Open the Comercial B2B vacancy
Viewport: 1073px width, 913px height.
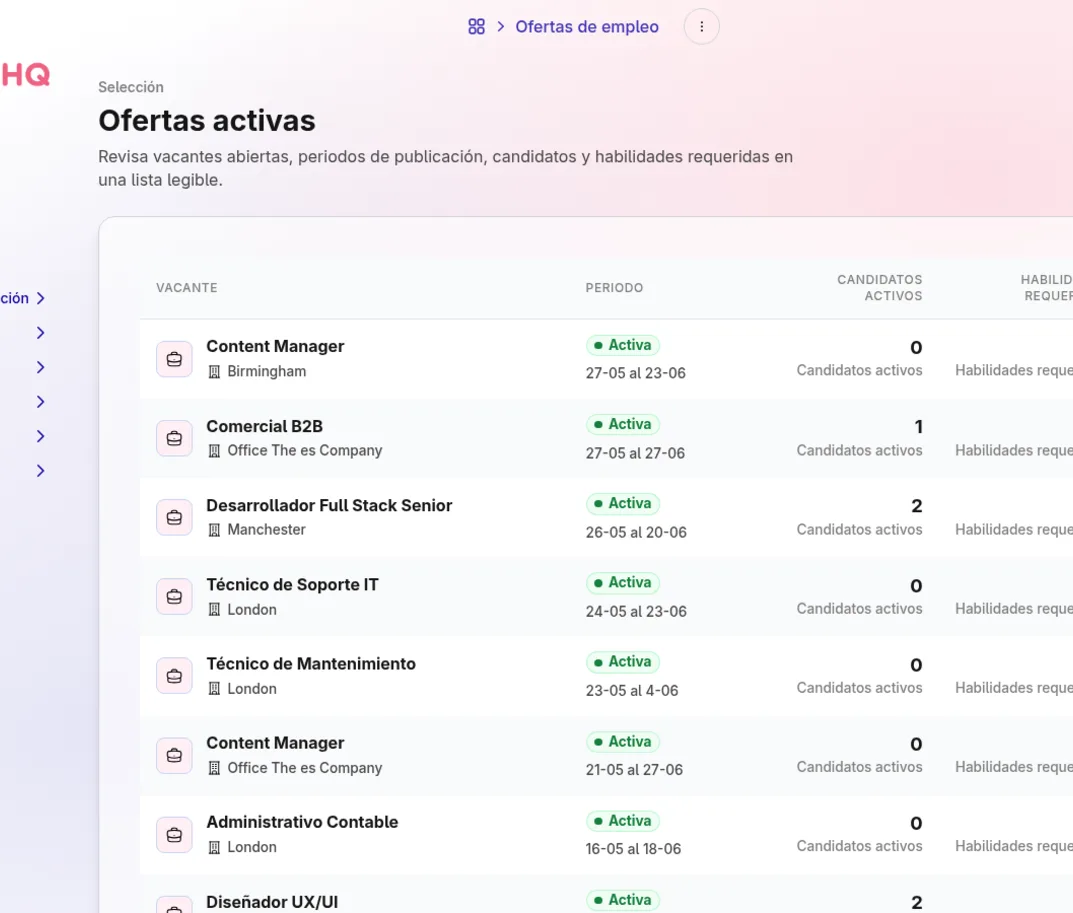pyautogui.click(x=264, y=426)
